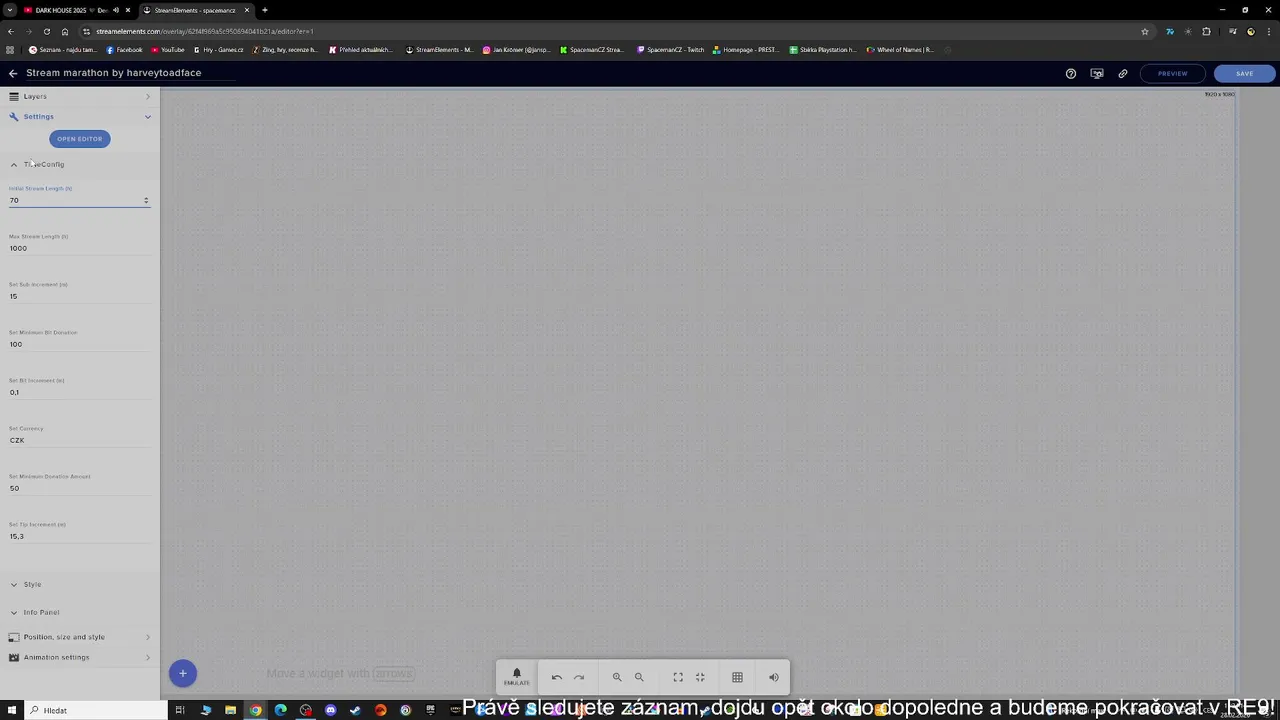Mute the DARK HOUSE tab audio icon
Screen dimensions: 1280x720
116,10
